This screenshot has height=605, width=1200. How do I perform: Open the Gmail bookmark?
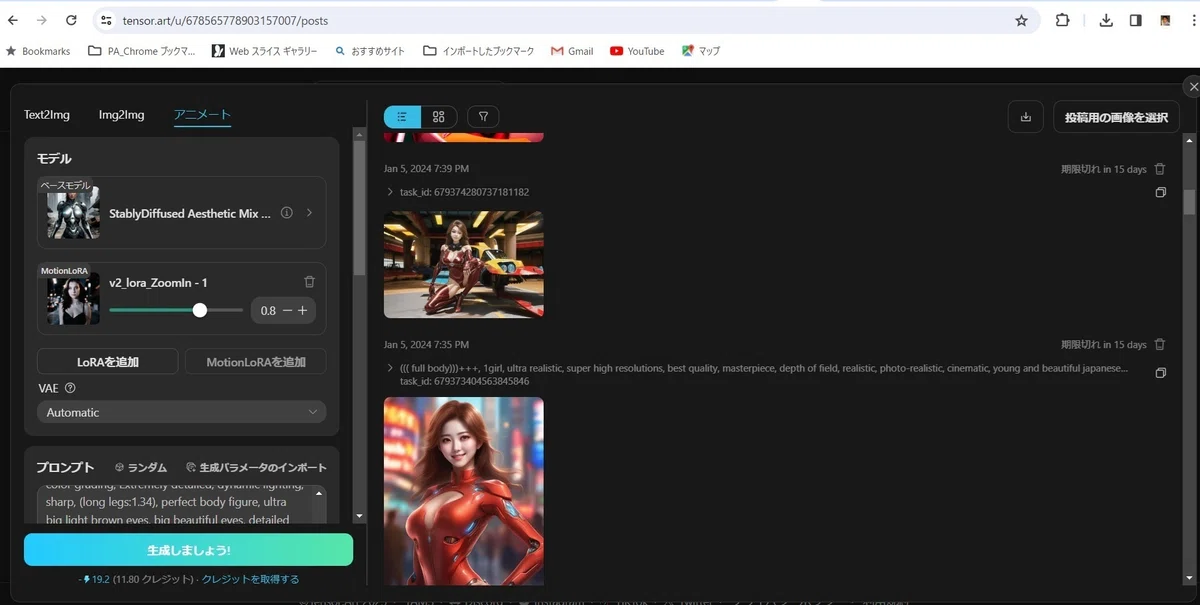pyautogui.click(x=572, y=51)
